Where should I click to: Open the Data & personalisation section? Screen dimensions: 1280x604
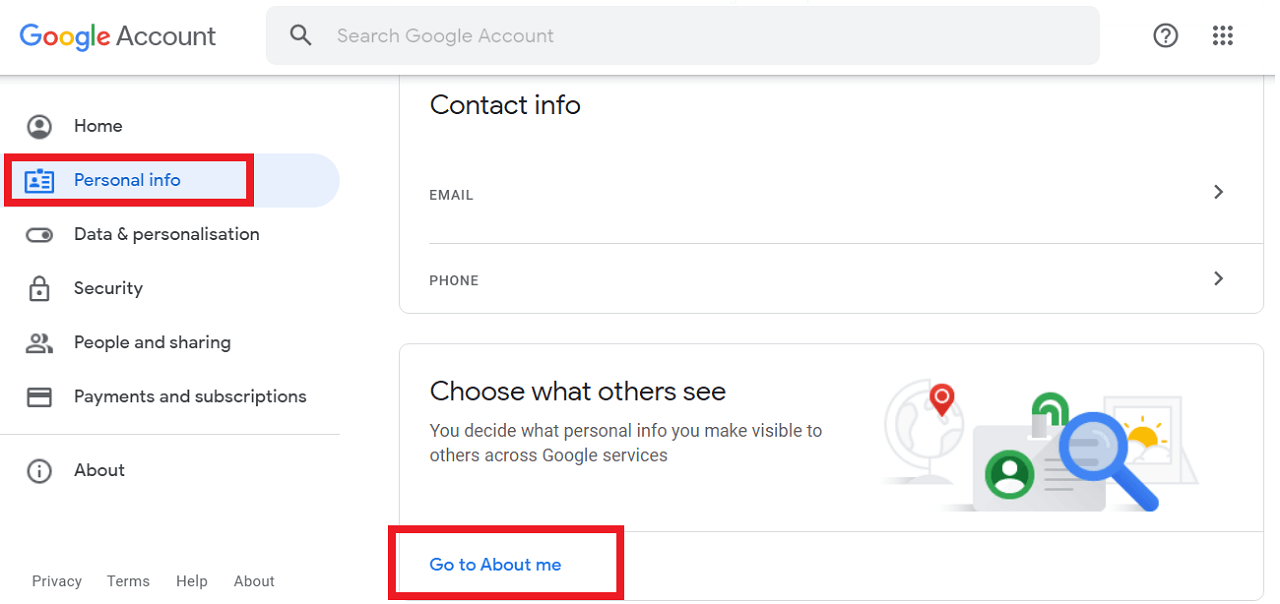pyautogui.click(x=166, y=234)
